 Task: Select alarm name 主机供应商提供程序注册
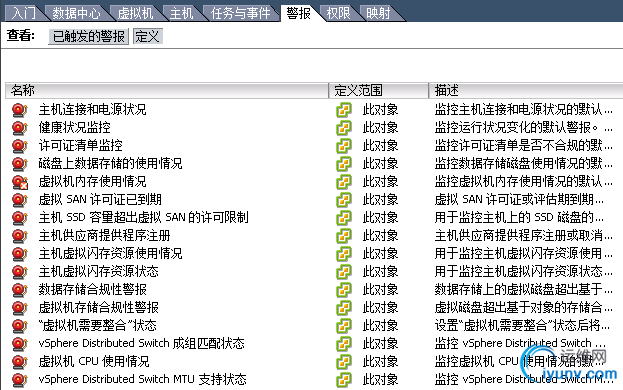[104, 236]
